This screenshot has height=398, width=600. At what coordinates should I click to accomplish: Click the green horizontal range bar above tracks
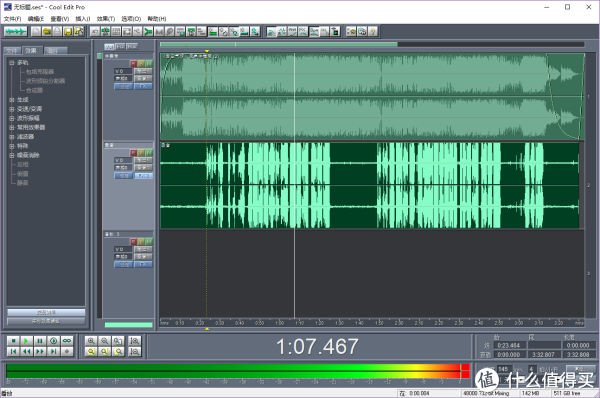tap(279, 44)
